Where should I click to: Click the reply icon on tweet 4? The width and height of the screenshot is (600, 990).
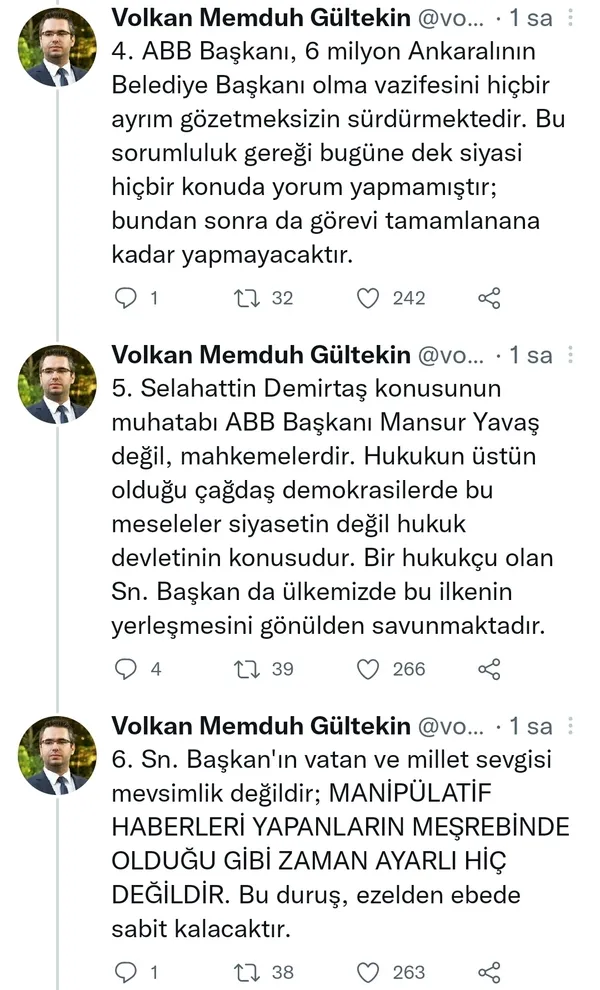click(x=124, y=297)
